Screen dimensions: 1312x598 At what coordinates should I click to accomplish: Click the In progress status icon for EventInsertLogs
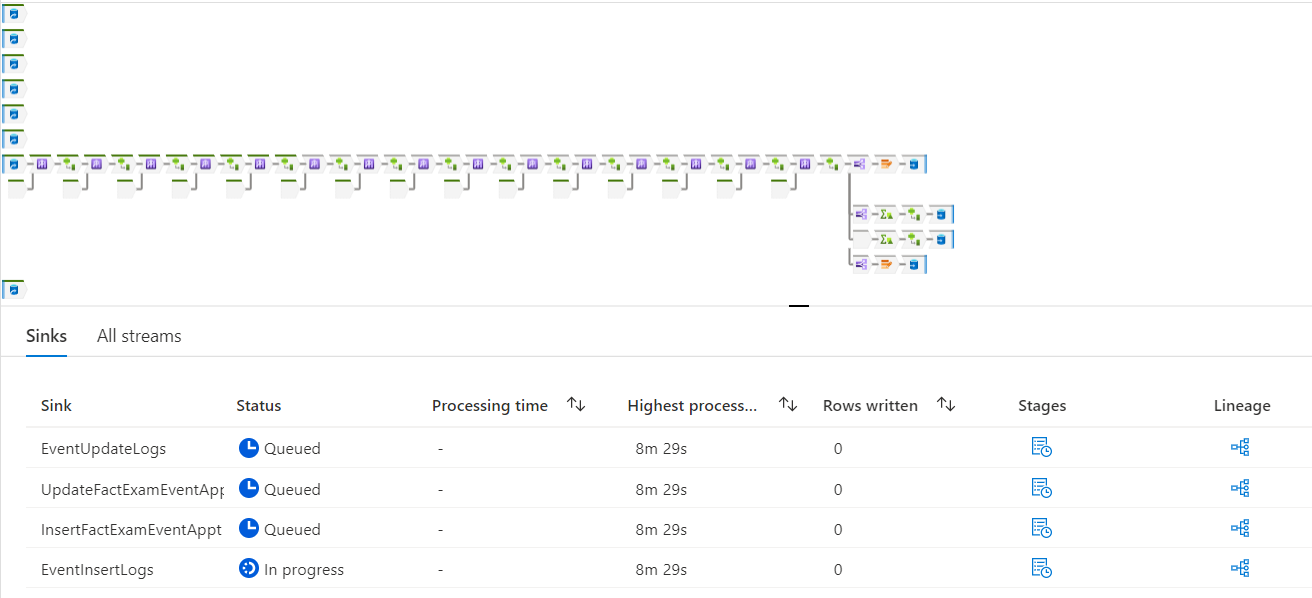click(x=249, y=569)
